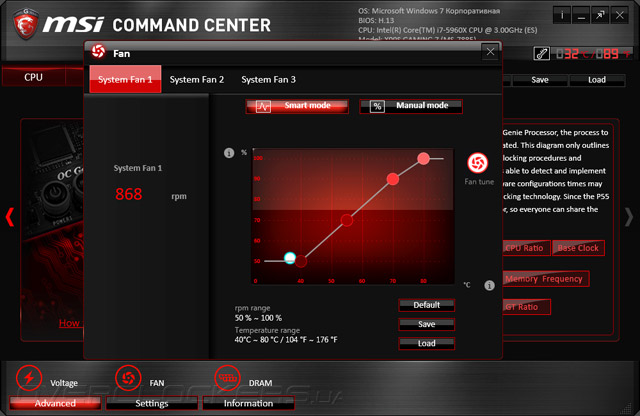Select the CPU tab in main window
Image resolution: width=640 pixels, height=416 pixels.
point(33,77)
